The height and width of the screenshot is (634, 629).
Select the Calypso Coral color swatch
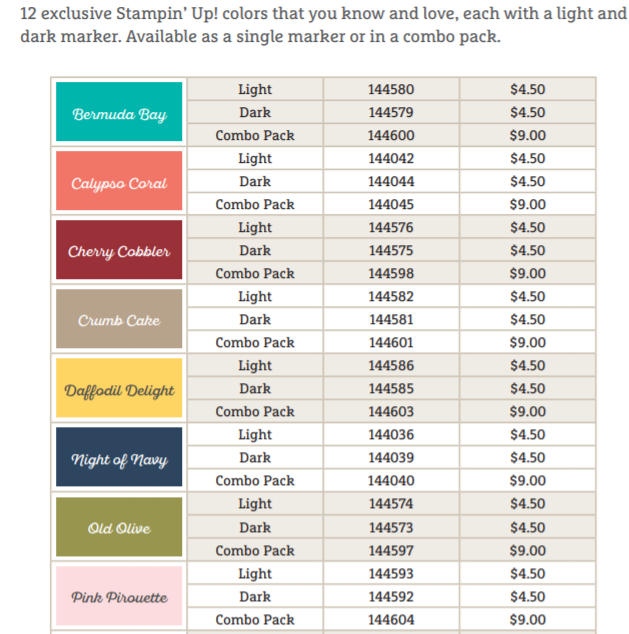(x=119, y=182)
